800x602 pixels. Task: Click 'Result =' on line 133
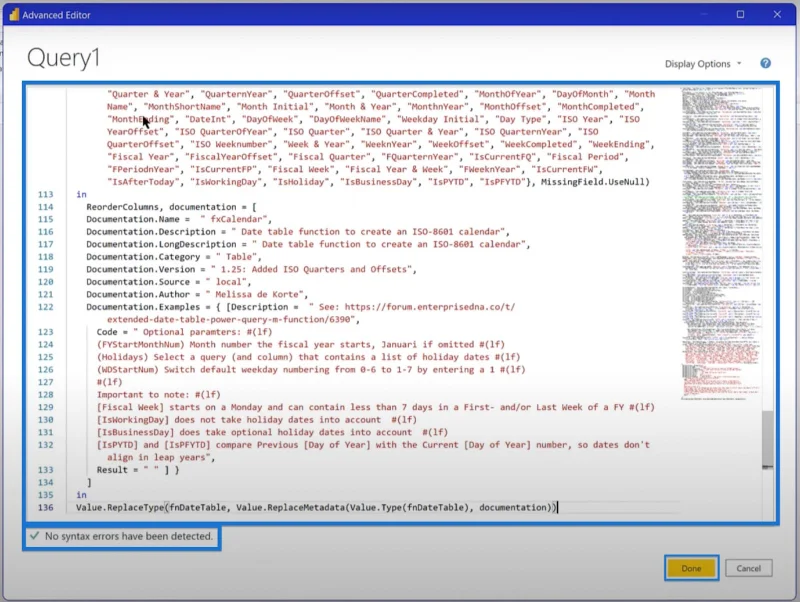tap(117, 469)
